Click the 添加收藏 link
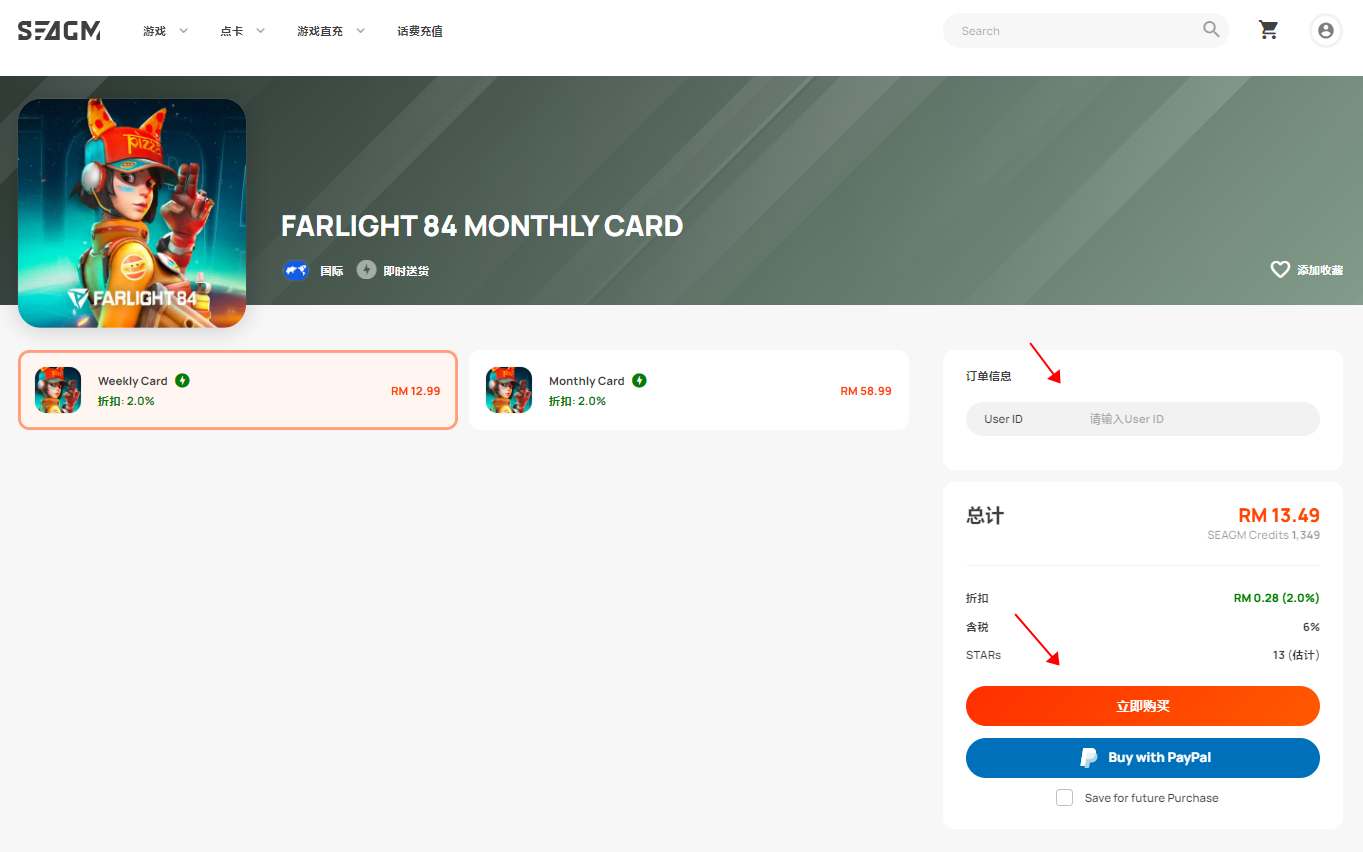 (1320, 270)
